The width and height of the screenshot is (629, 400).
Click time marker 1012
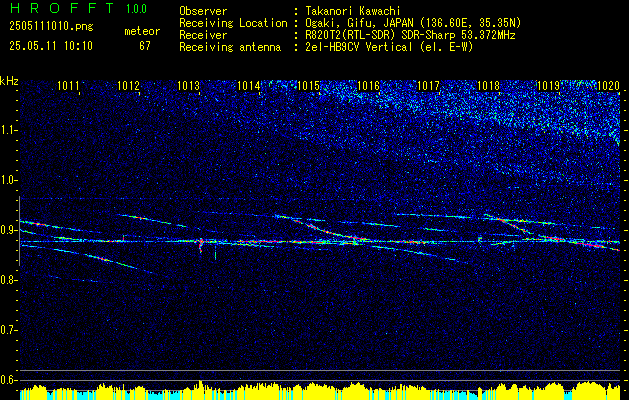(x=128, y=85)
